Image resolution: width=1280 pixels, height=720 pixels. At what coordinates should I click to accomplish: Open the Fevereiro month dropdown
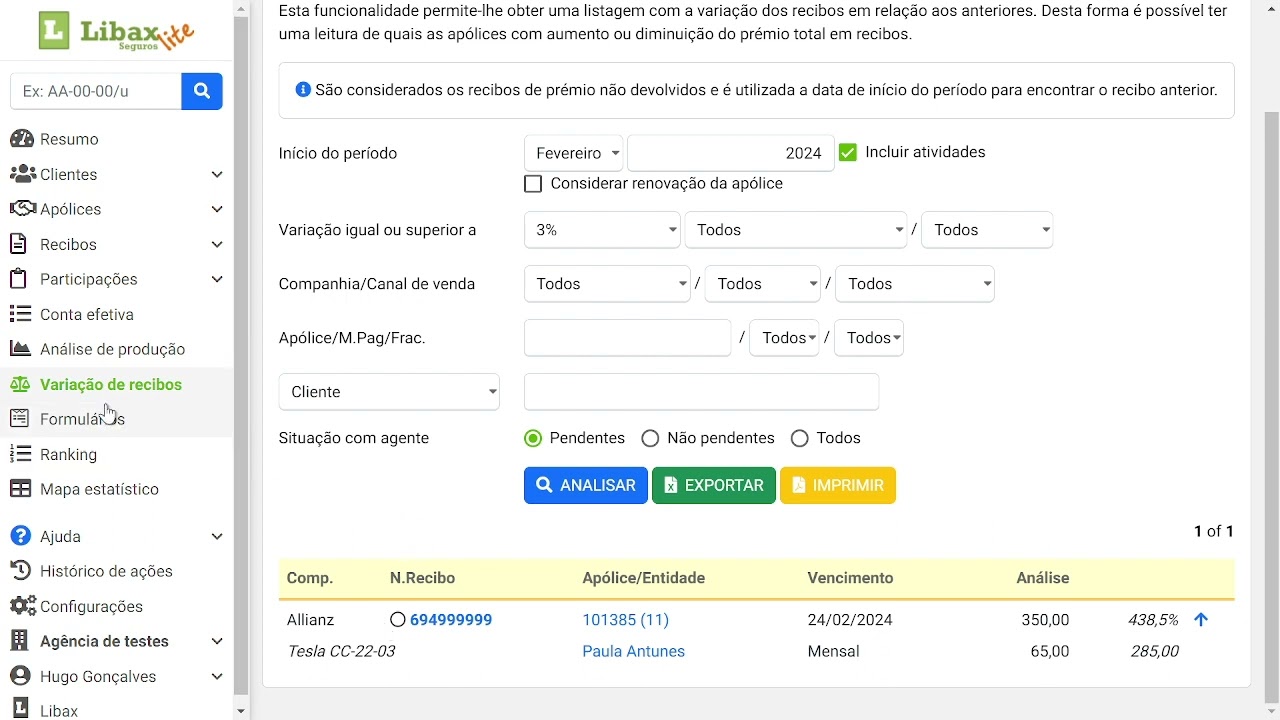(x=573, y=153)
